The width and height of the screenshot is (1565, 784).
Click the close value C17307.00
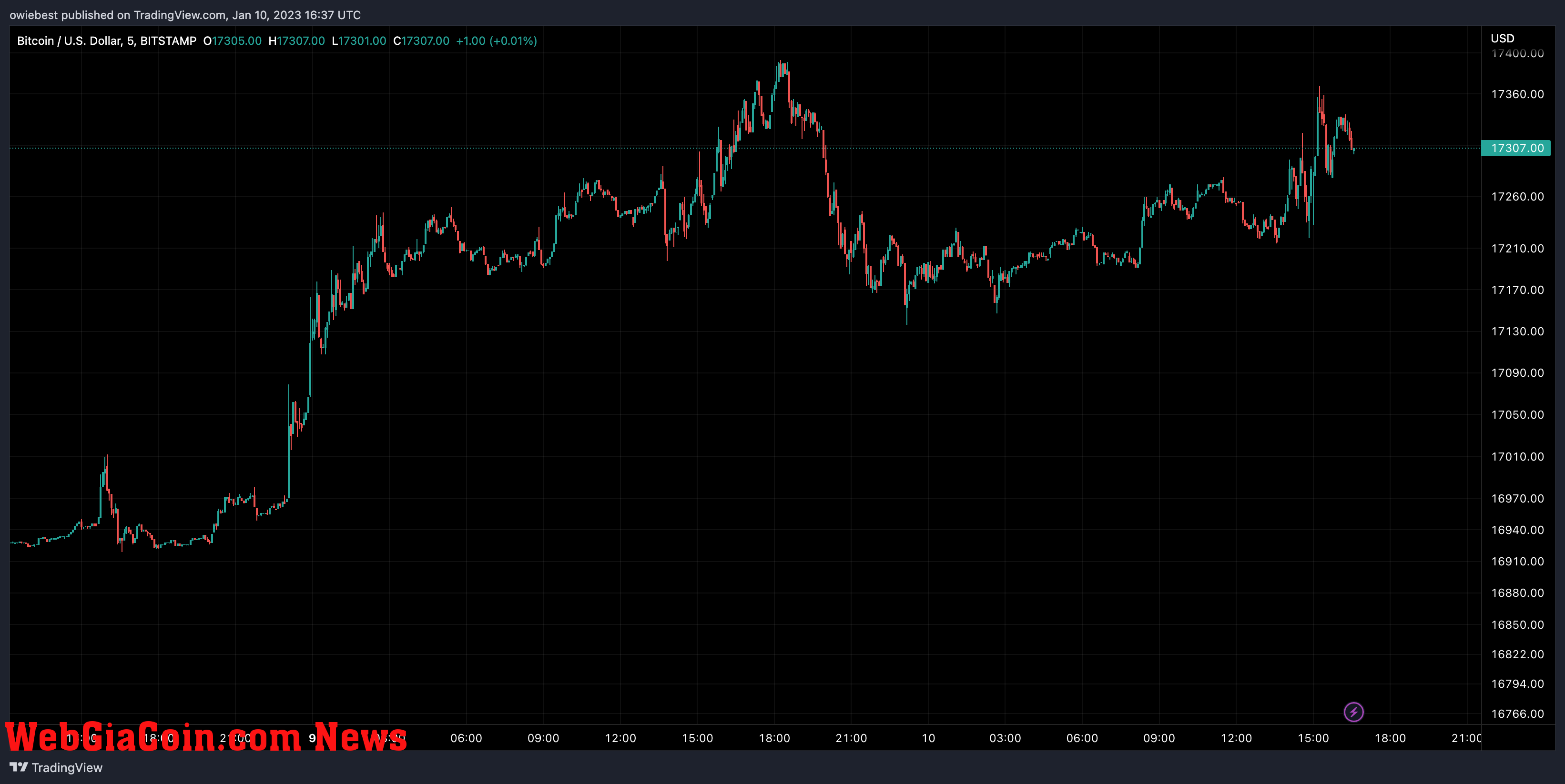pos(421,40)
